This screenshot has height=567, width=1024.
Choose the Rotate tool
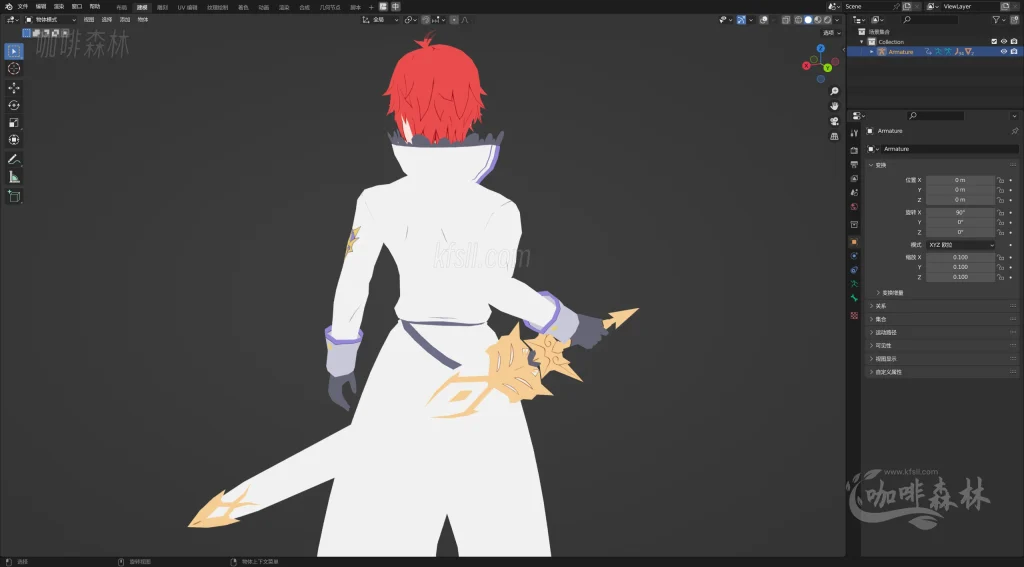pos(14,105)
